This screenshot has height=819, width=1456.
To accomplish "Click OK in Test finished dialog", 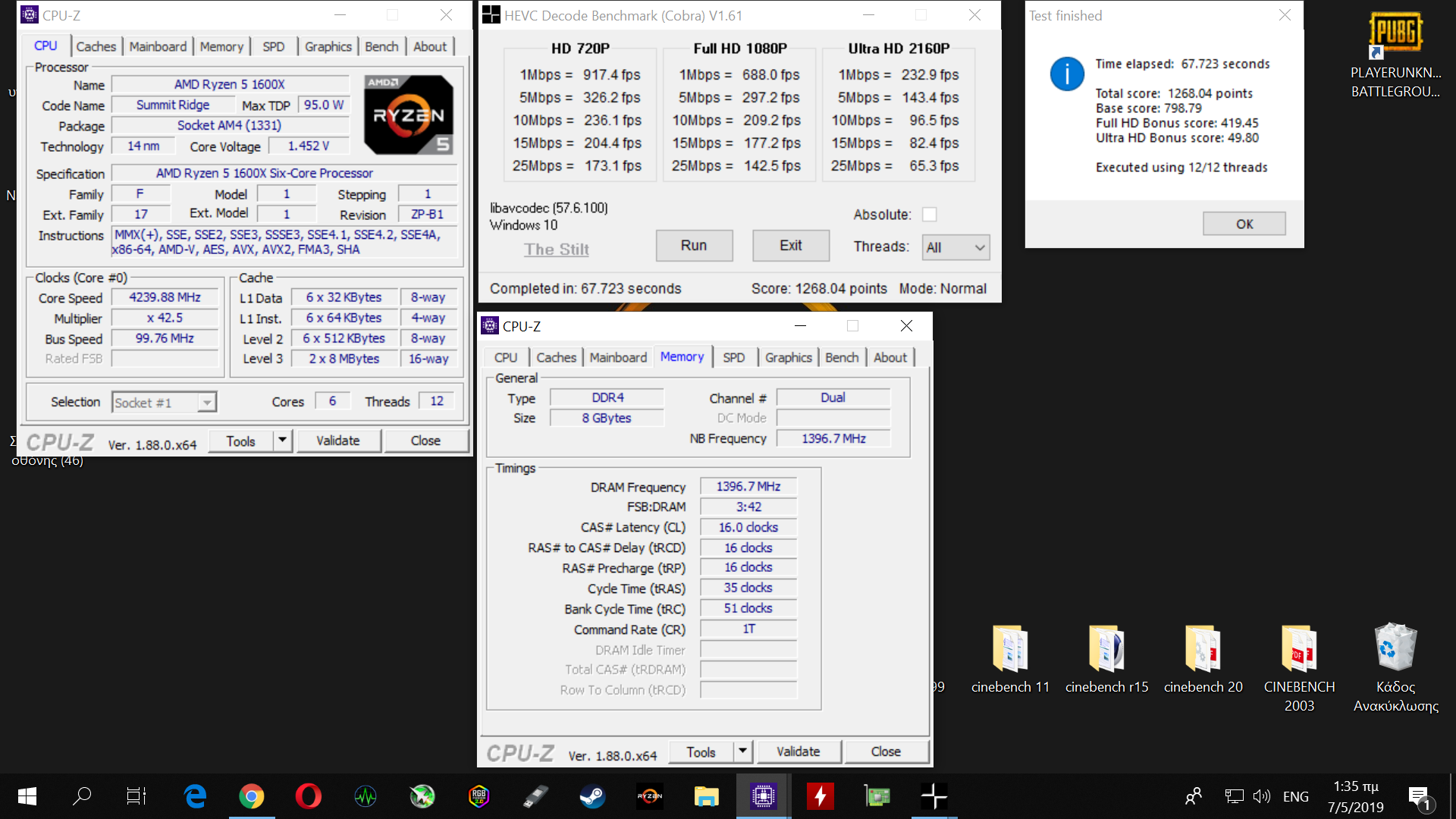I will click(1244, 224).
